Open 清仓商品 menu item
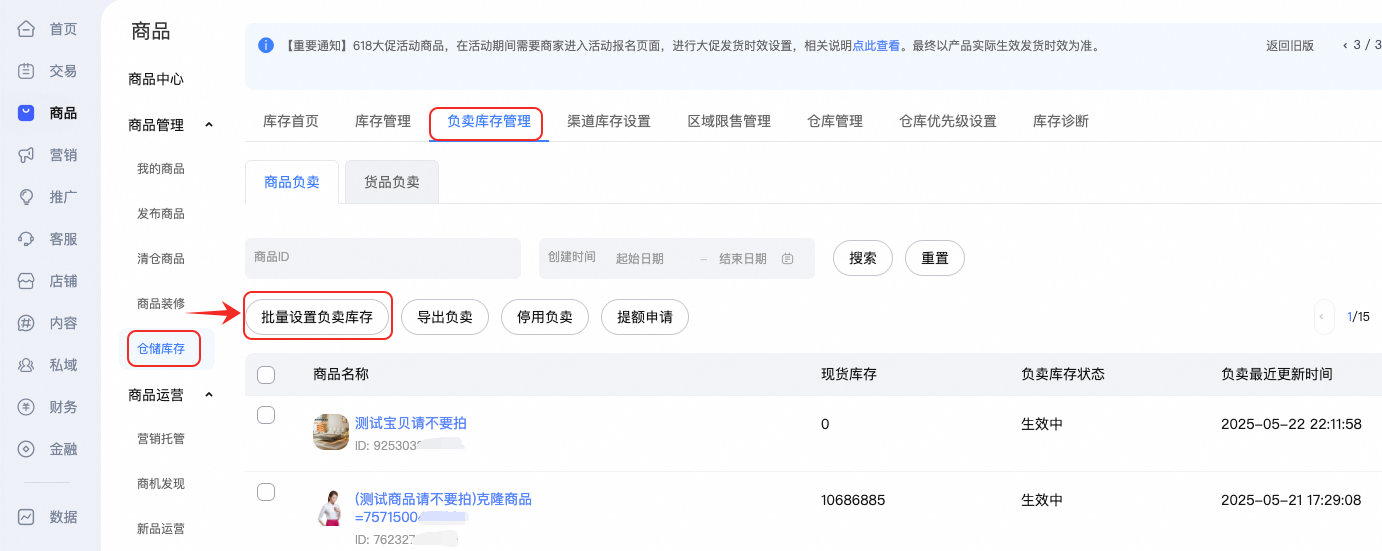The image size is (1382, 551). coord(161,259)
